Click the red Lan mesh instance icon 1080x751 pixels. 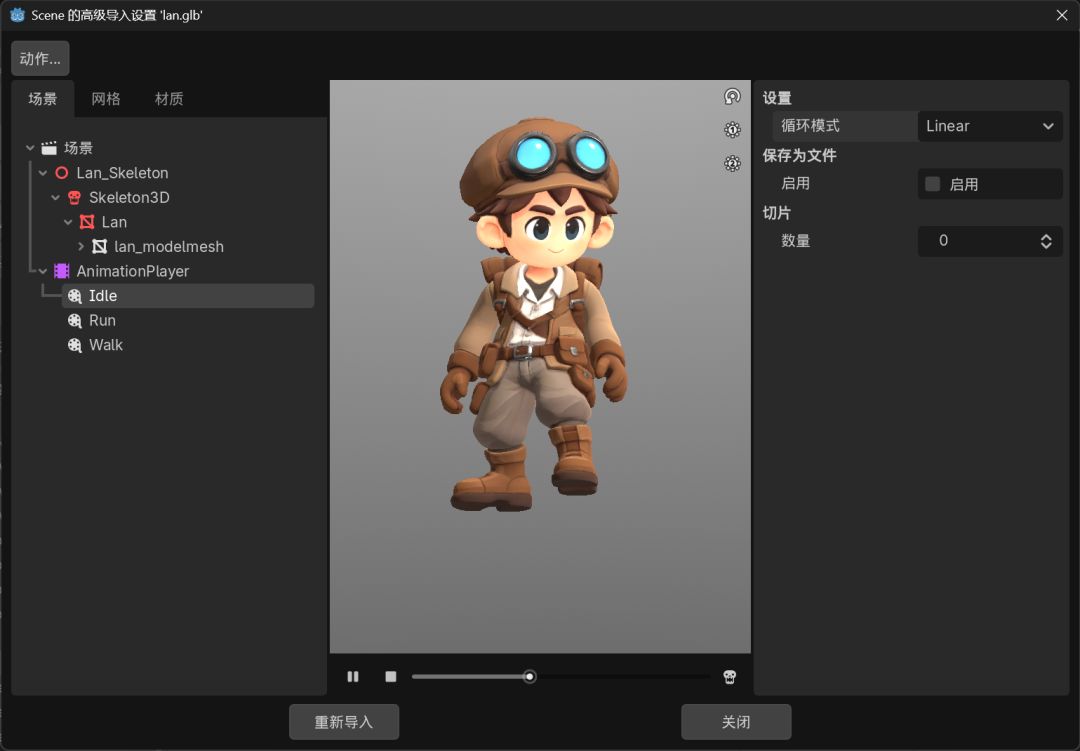[87, 222]
